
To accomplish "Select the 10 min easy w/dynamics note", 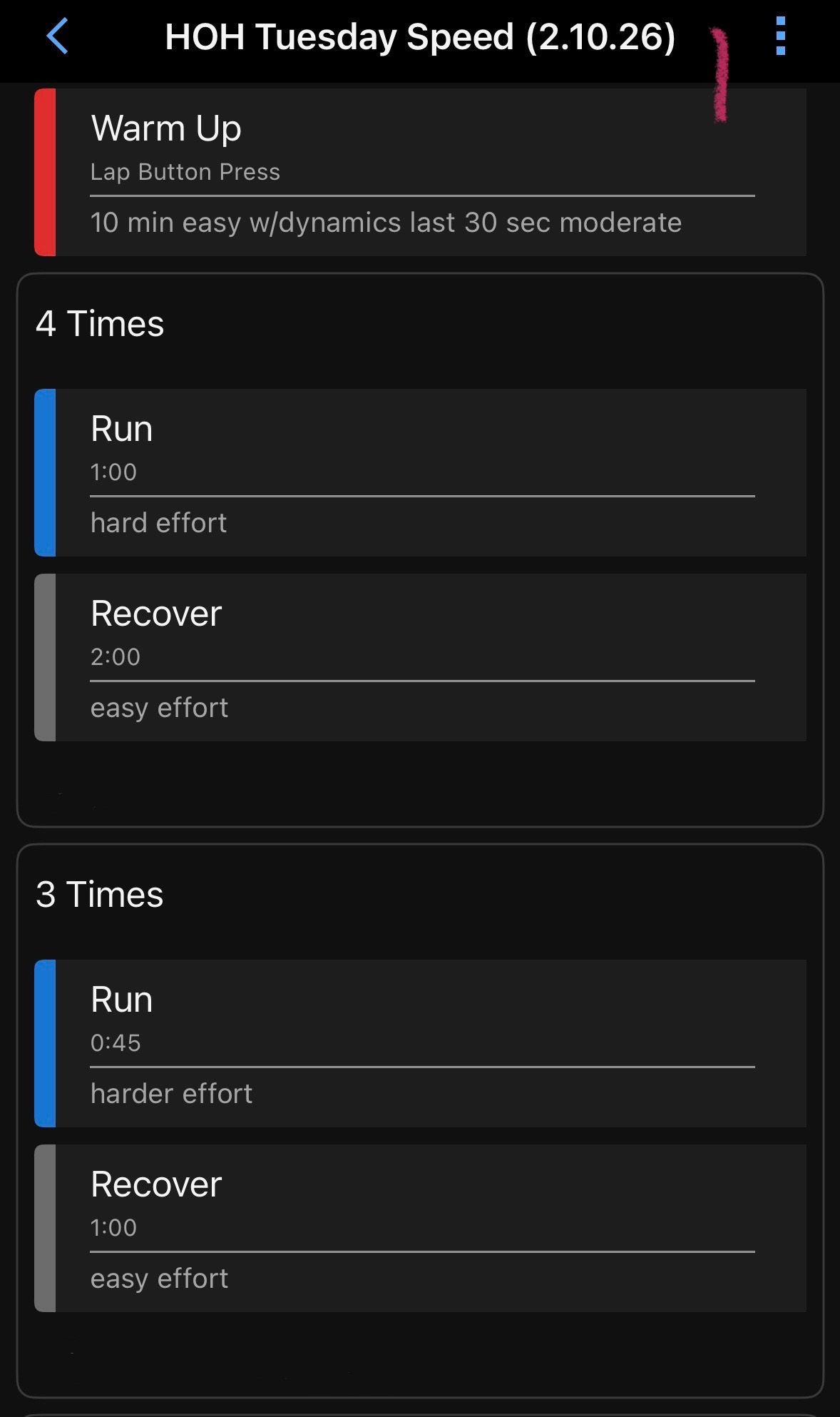I will (x=386, y=223).
